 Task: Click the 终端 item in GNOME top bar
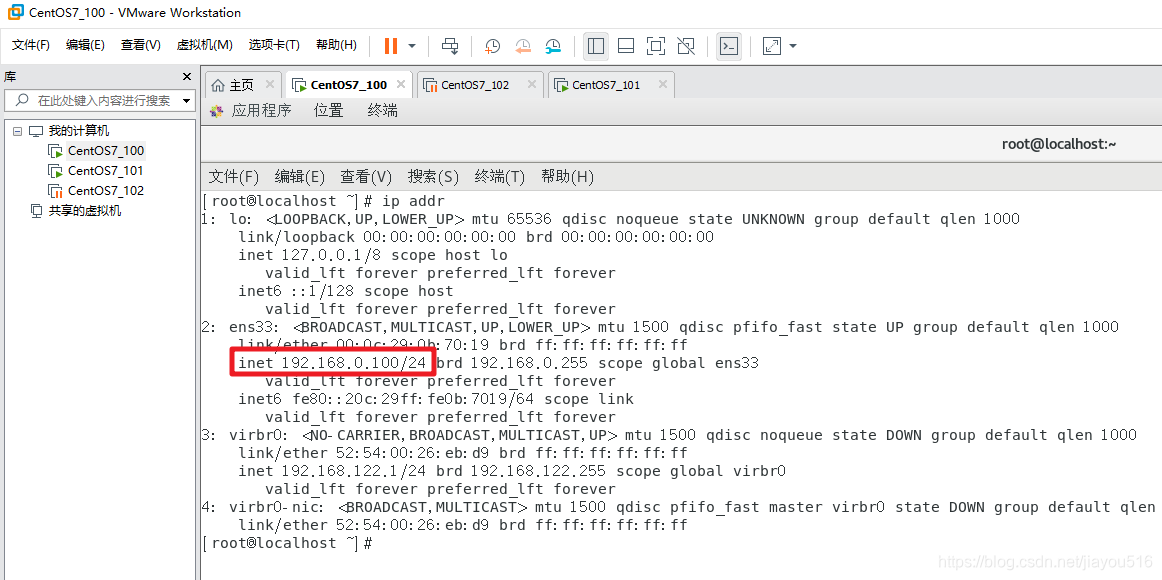(x=382, y=111)
